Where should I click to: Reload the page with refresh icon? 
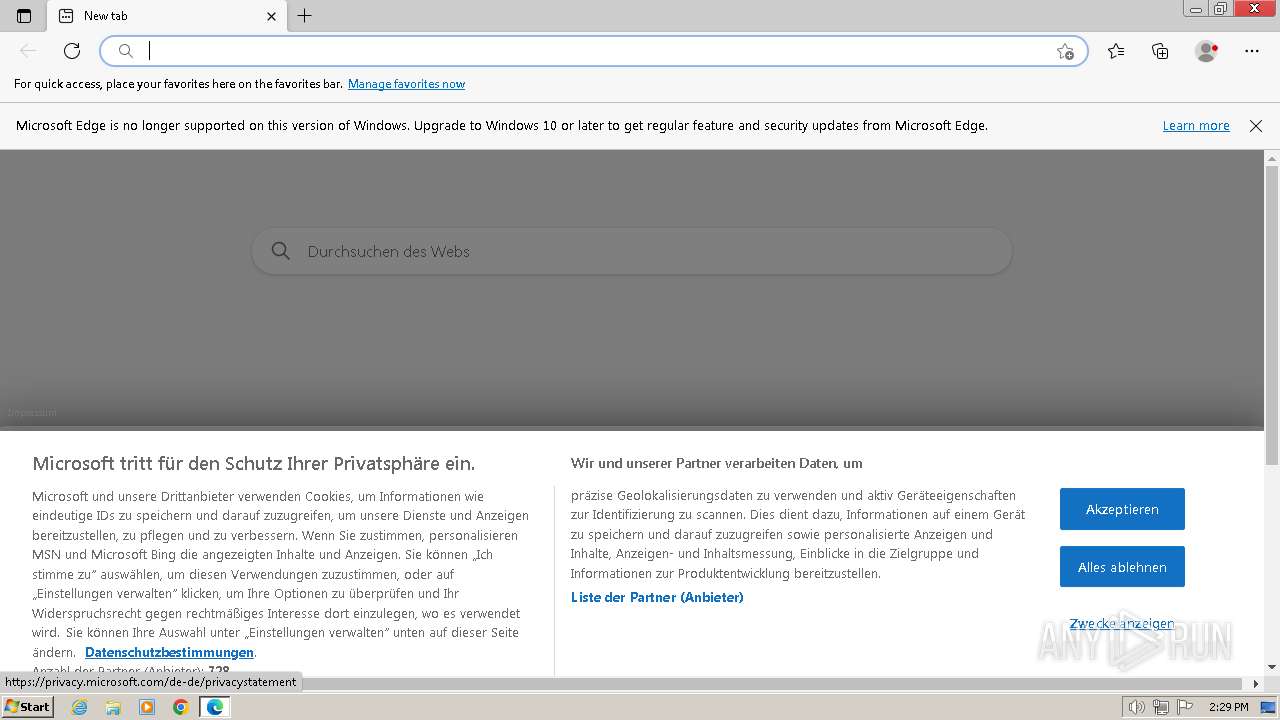click(x=72, y=51)
